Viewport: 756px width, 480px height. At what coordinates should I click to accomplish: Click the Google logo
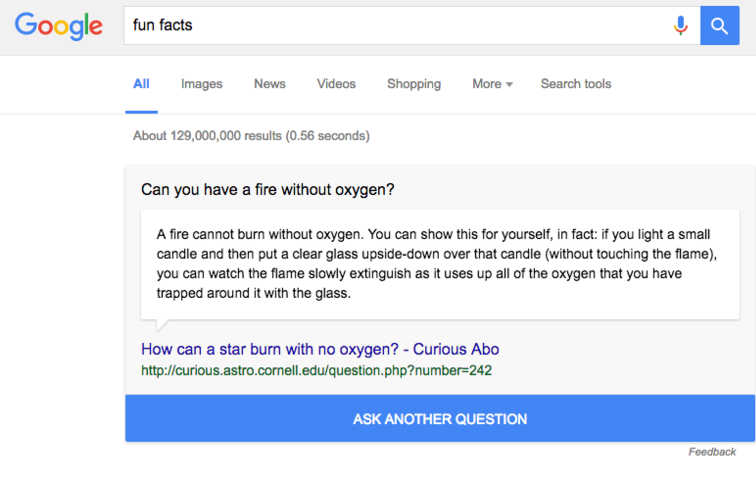pos(58,26)
